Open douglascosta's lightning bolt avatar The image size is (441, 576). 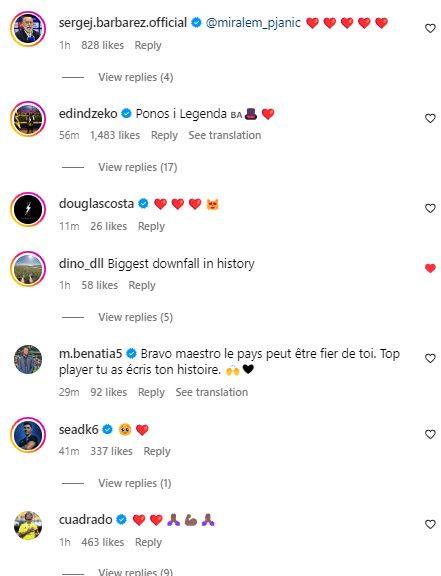[x=28, y=209]
